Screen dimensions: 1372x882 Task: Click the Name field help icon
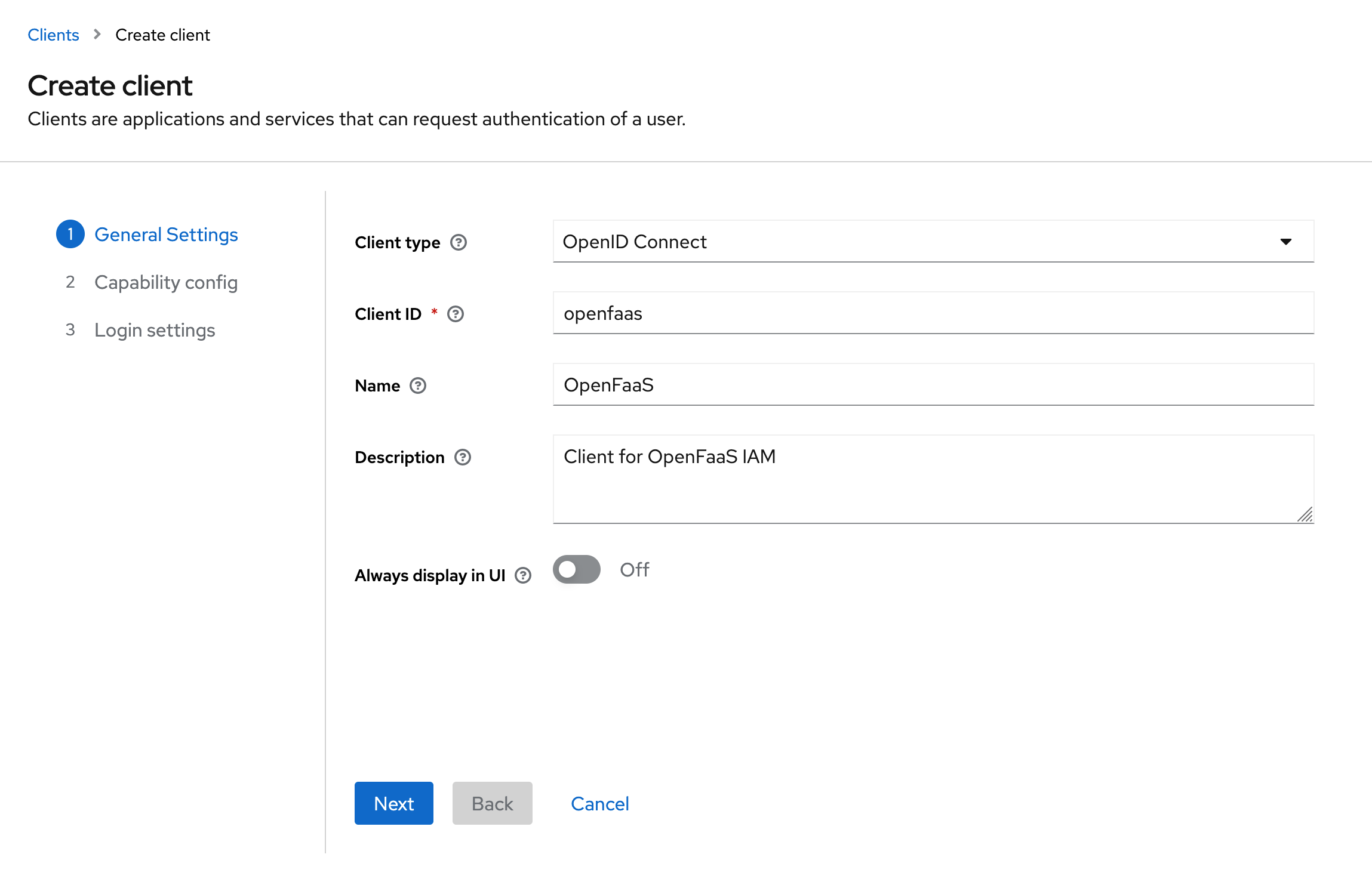[x=418, y=386]
